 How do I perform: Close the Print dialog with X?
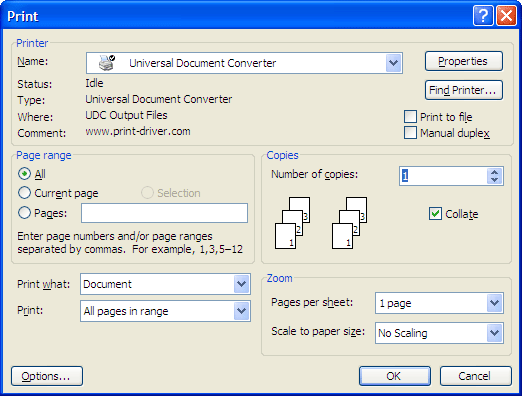pyautogui.click(x=506, y=16)
